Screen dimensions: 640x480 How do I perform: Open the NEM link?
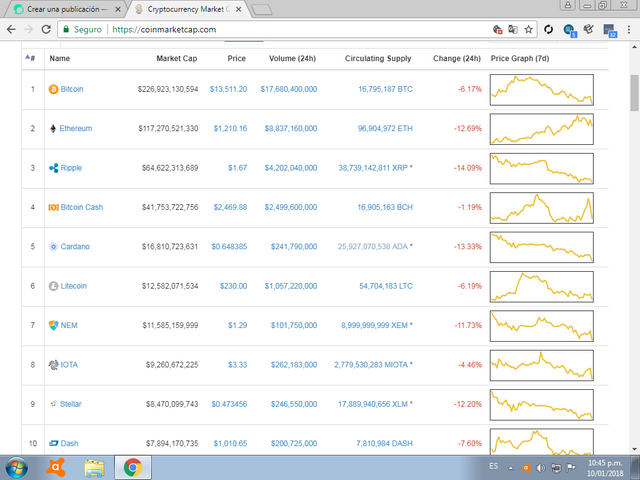(x=69, y=325)
